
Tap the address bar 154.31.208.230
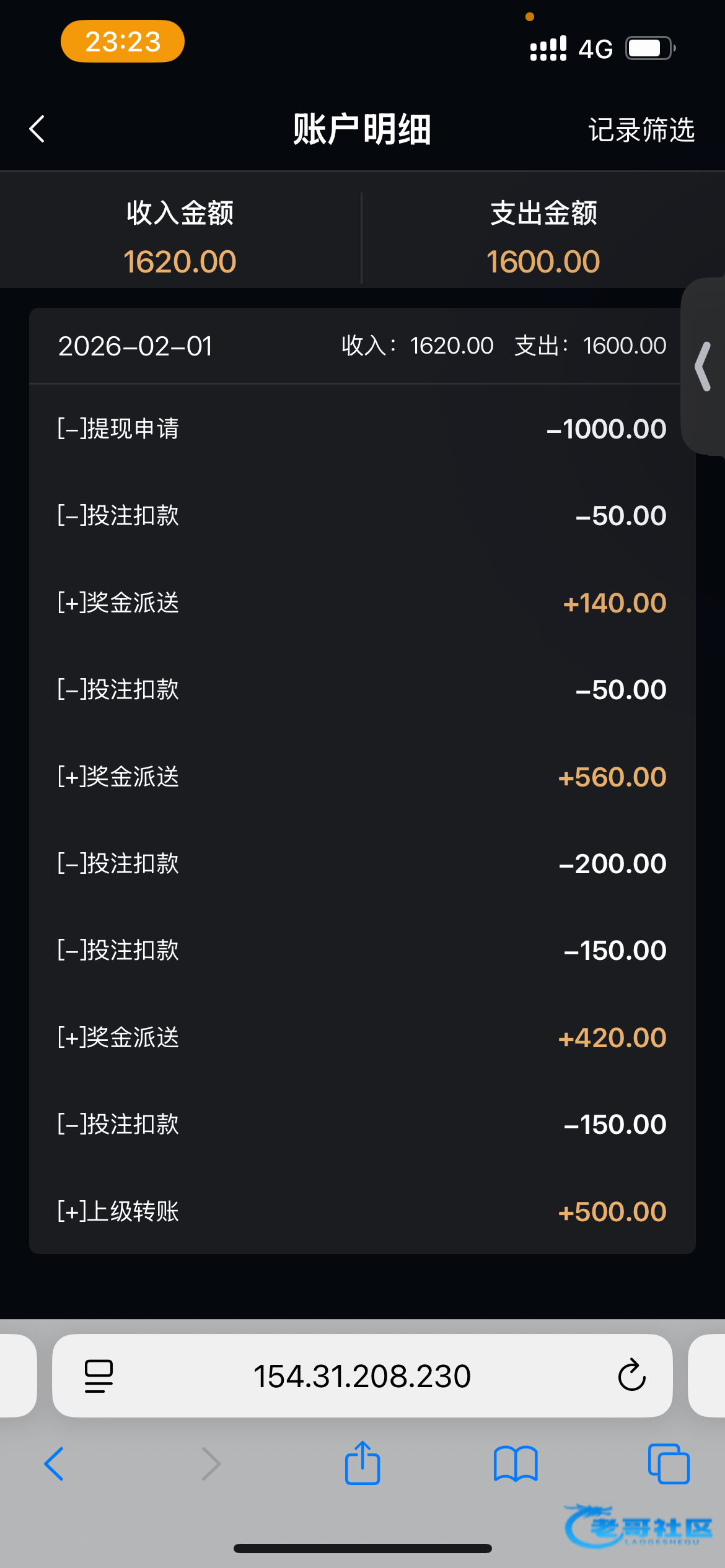point(362,1376)
